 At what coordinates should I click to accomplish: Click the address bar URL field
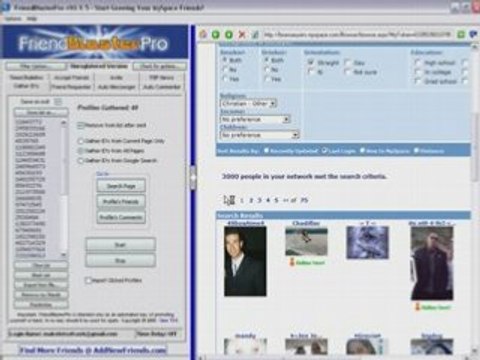coord(357,34)
